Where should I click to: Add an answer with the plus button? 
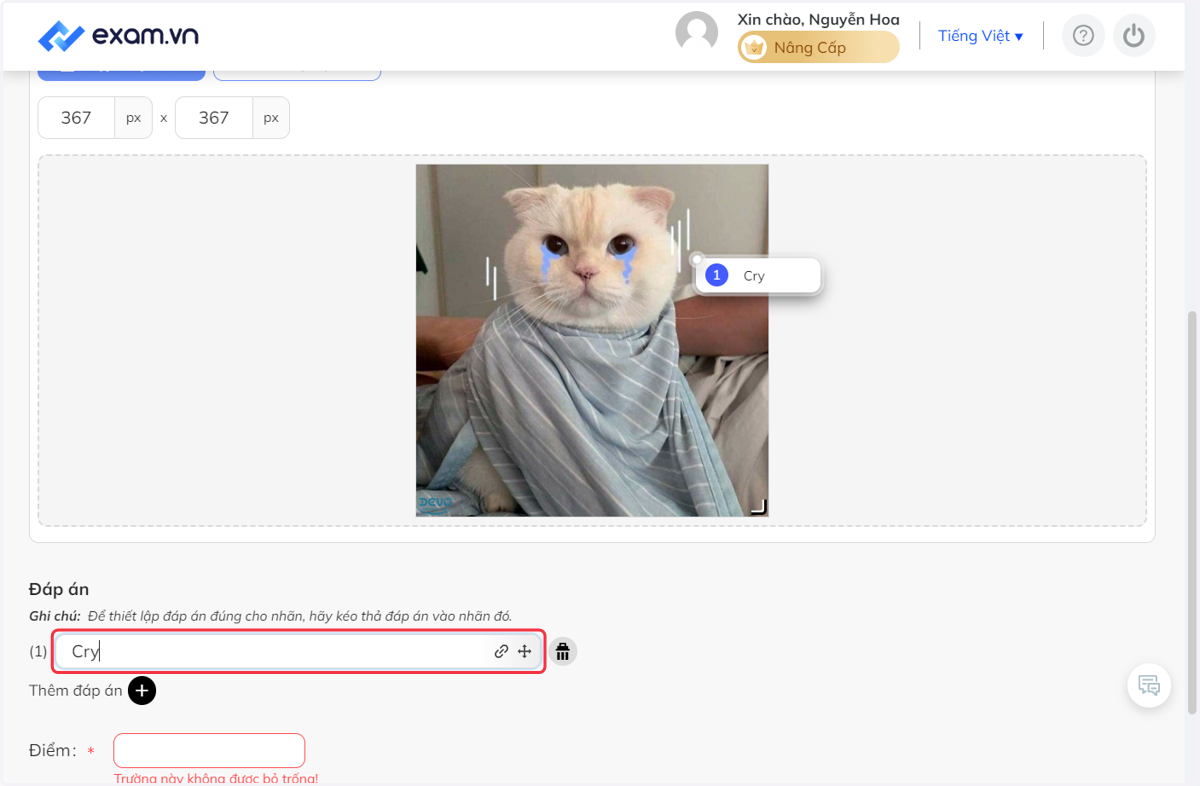142,690
